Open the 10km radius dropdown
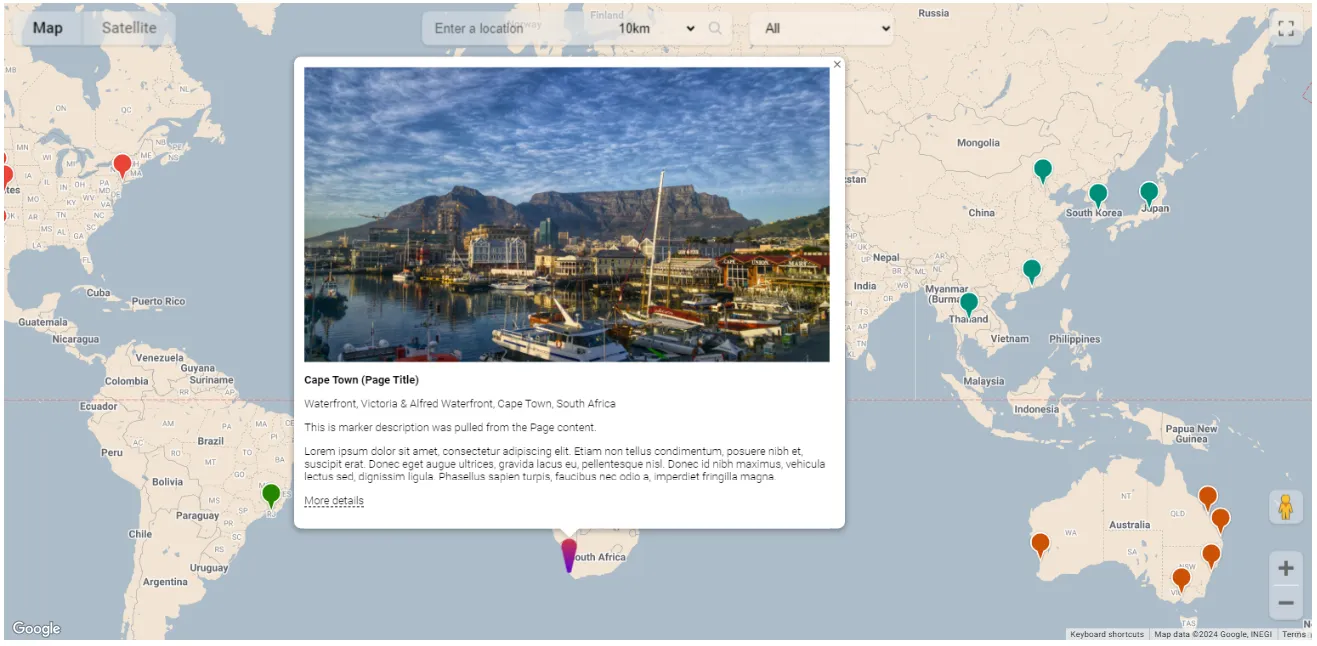Screen dimensions: 1317x646 point(655,28)
